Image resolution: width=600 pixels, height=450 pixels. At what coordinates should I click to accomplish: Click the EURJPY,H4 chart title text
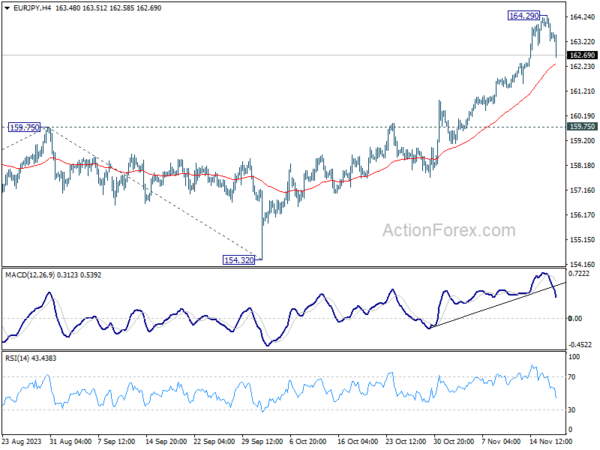click(x=32, y=8)
